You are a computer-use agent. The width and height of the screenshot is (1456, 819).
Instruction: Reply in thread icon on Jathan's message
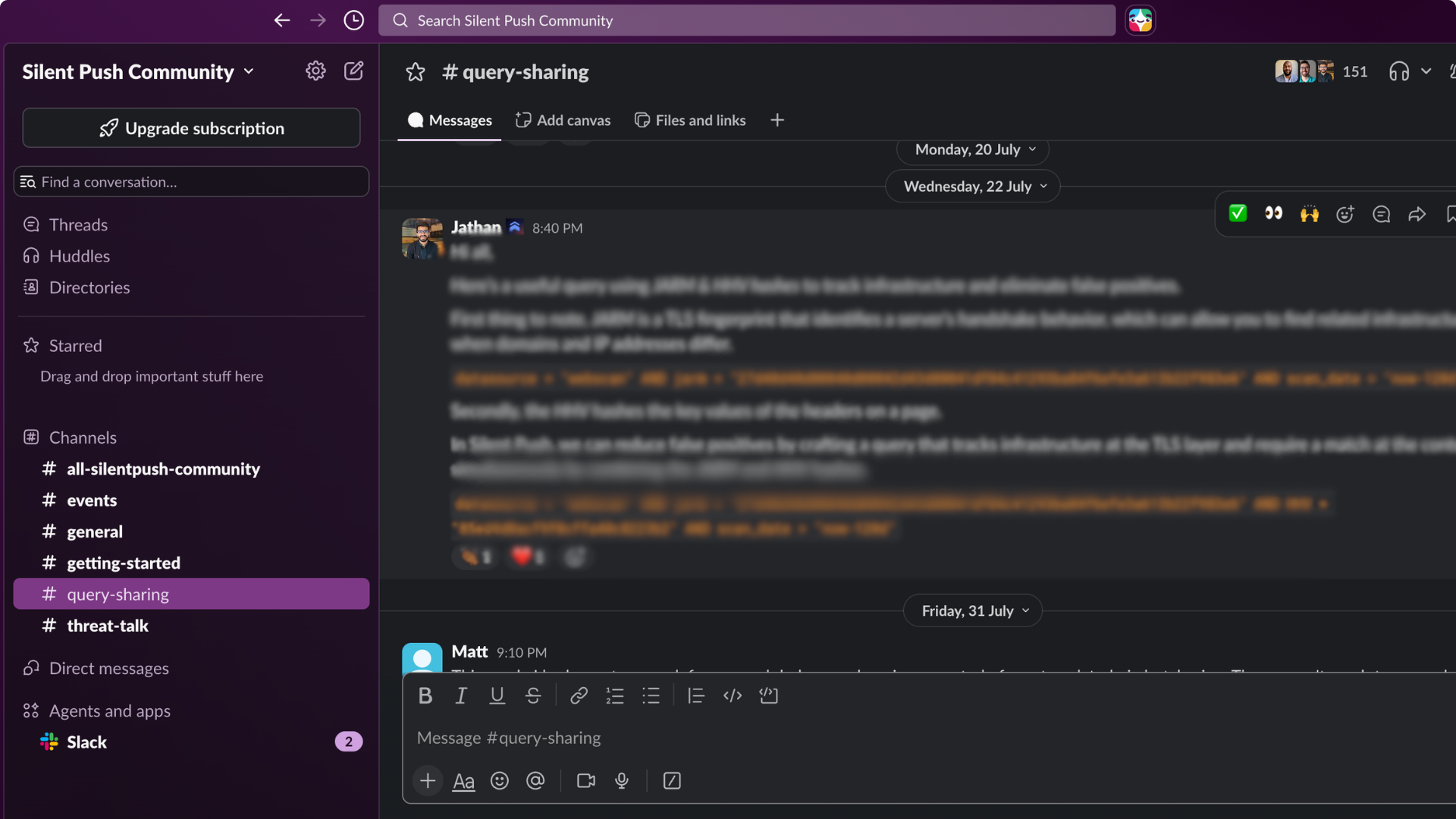click(1381, 215)
